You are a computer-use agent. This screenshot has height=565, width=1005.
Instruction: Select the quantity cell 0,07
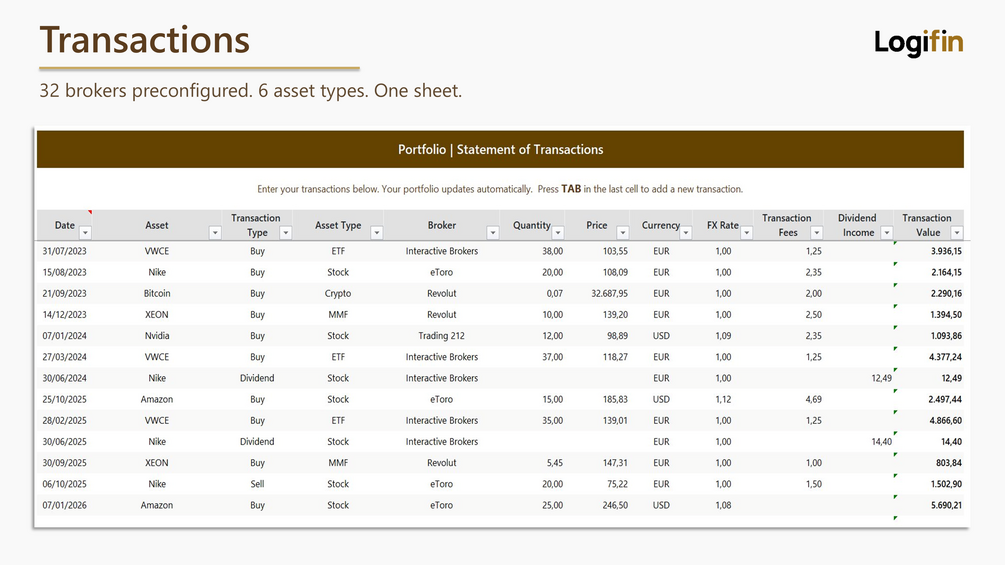(x=554, y=293)
